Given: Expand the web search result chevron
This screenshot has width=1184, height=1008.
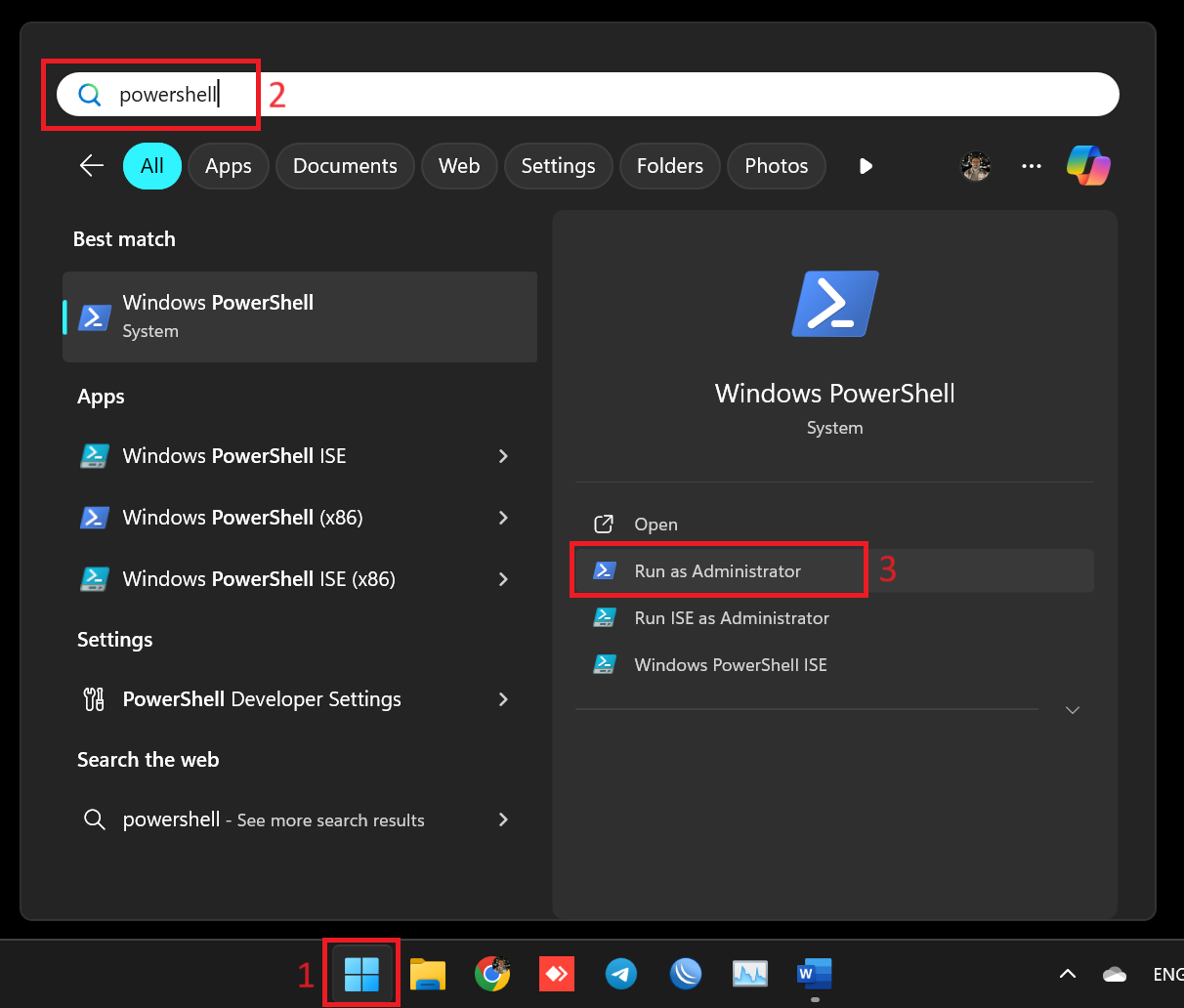Looking at the screenshot, I should pos(503,819).
